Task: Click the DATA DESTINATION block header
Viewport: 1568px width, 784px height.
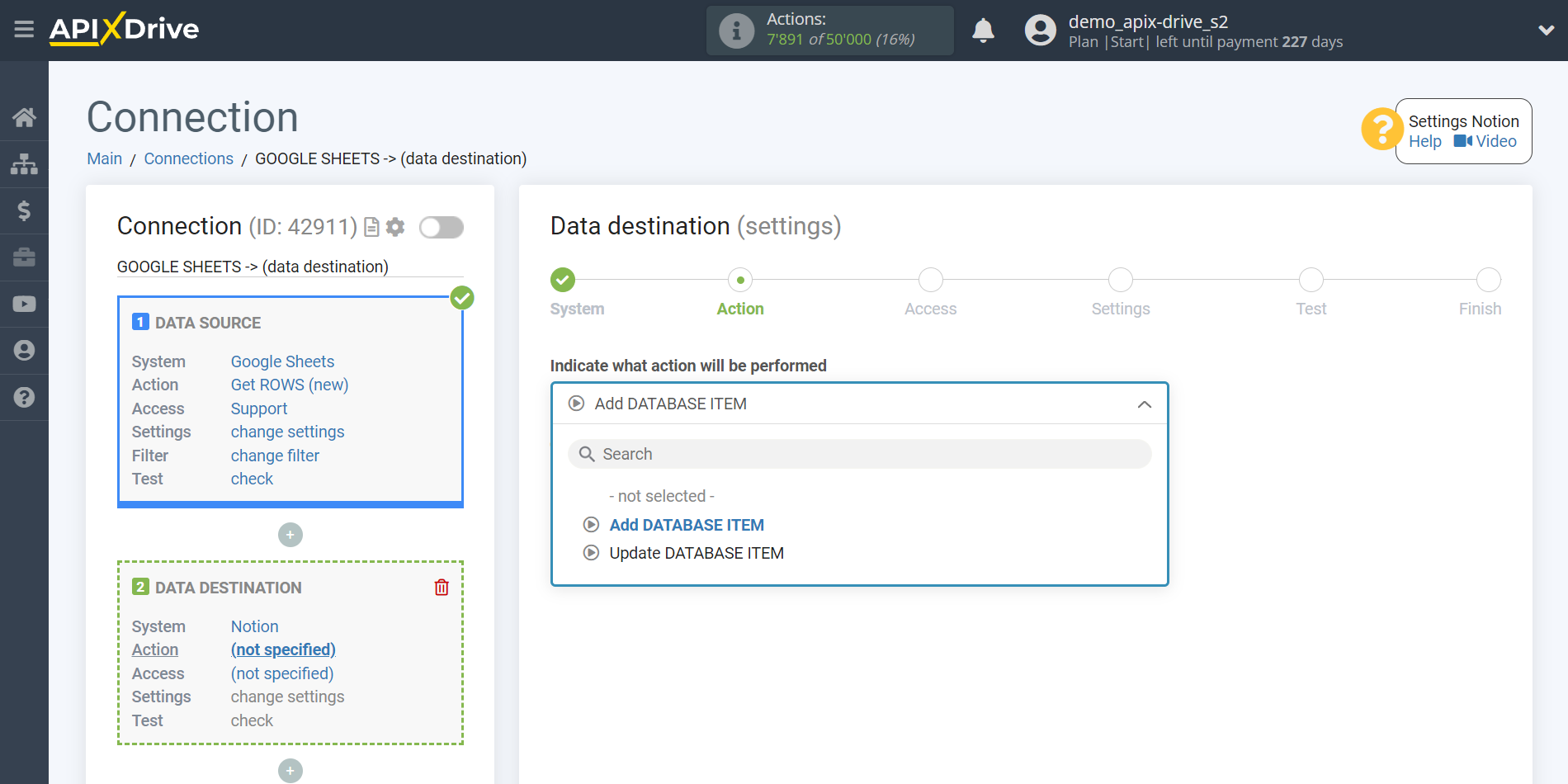Action: [x=229, y=588]
